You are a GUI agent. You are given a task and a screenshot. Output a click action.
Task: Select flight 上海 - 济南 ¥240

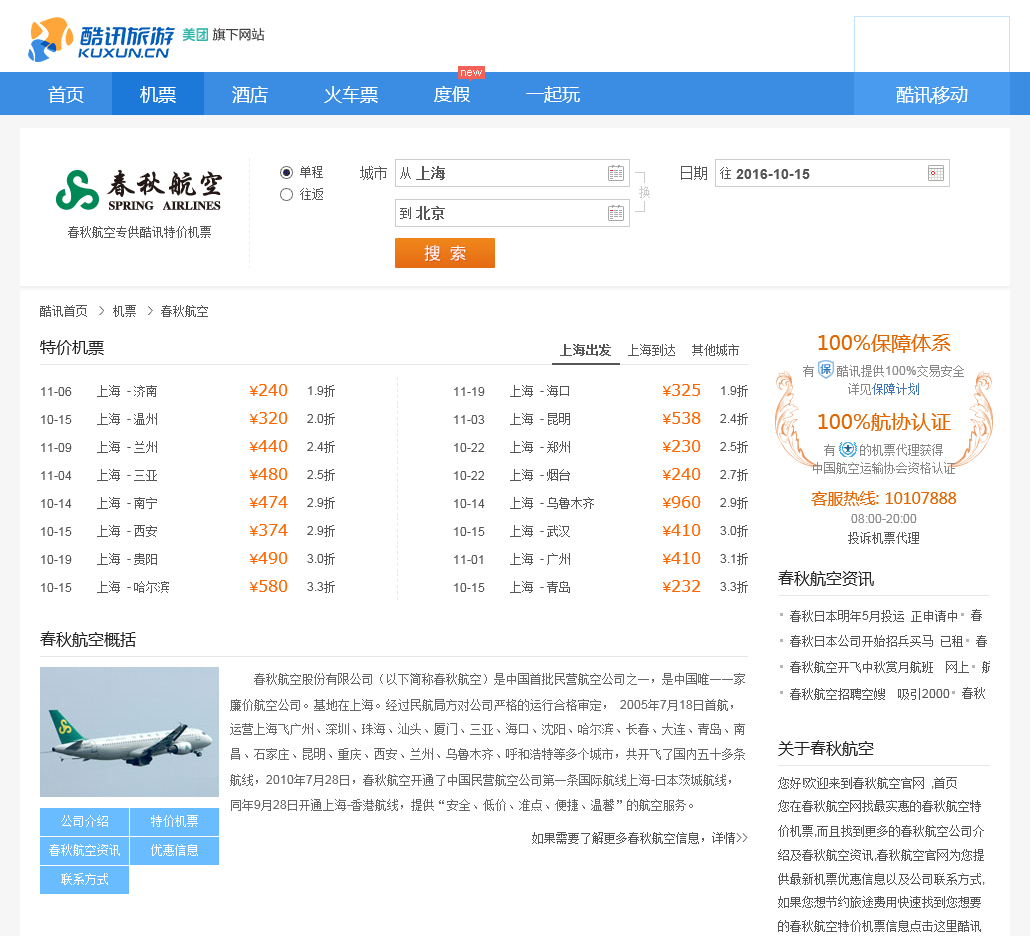[x=187, y=391]
